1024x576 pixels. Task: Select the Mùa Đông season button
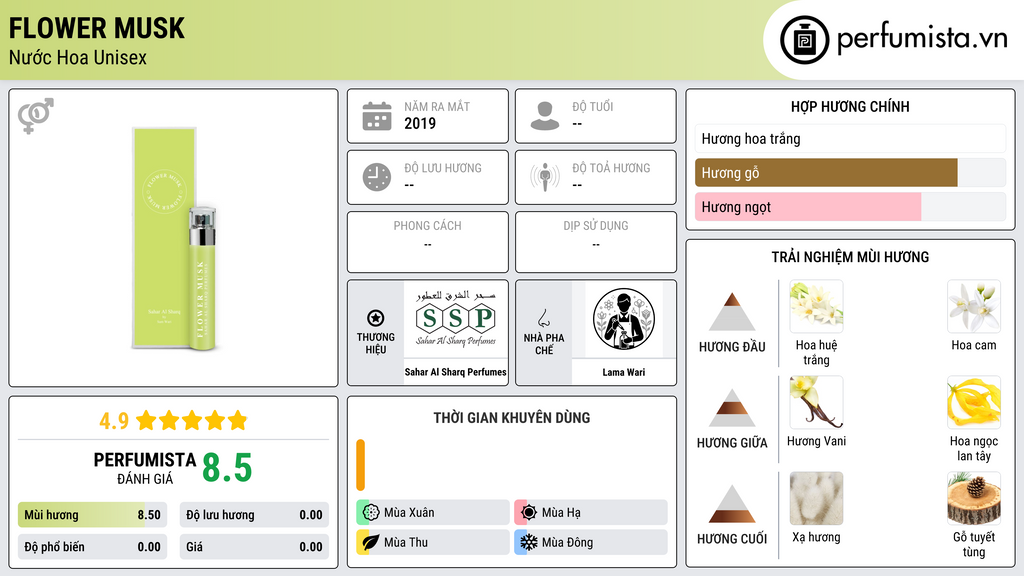590,542
